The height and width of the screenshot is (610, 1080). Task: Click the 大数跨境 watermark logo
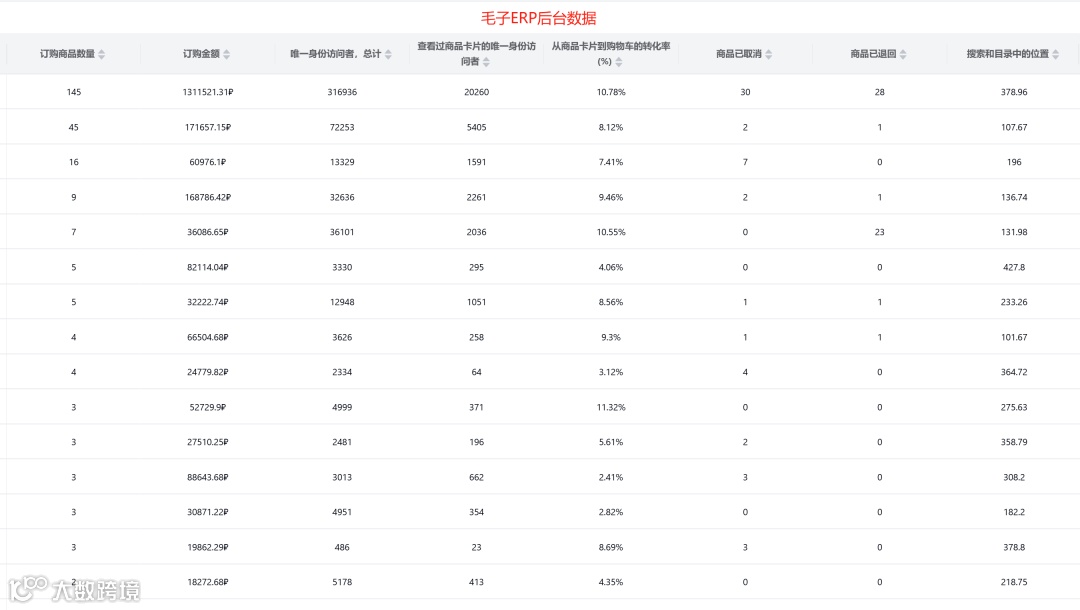(x=74, y=589)
